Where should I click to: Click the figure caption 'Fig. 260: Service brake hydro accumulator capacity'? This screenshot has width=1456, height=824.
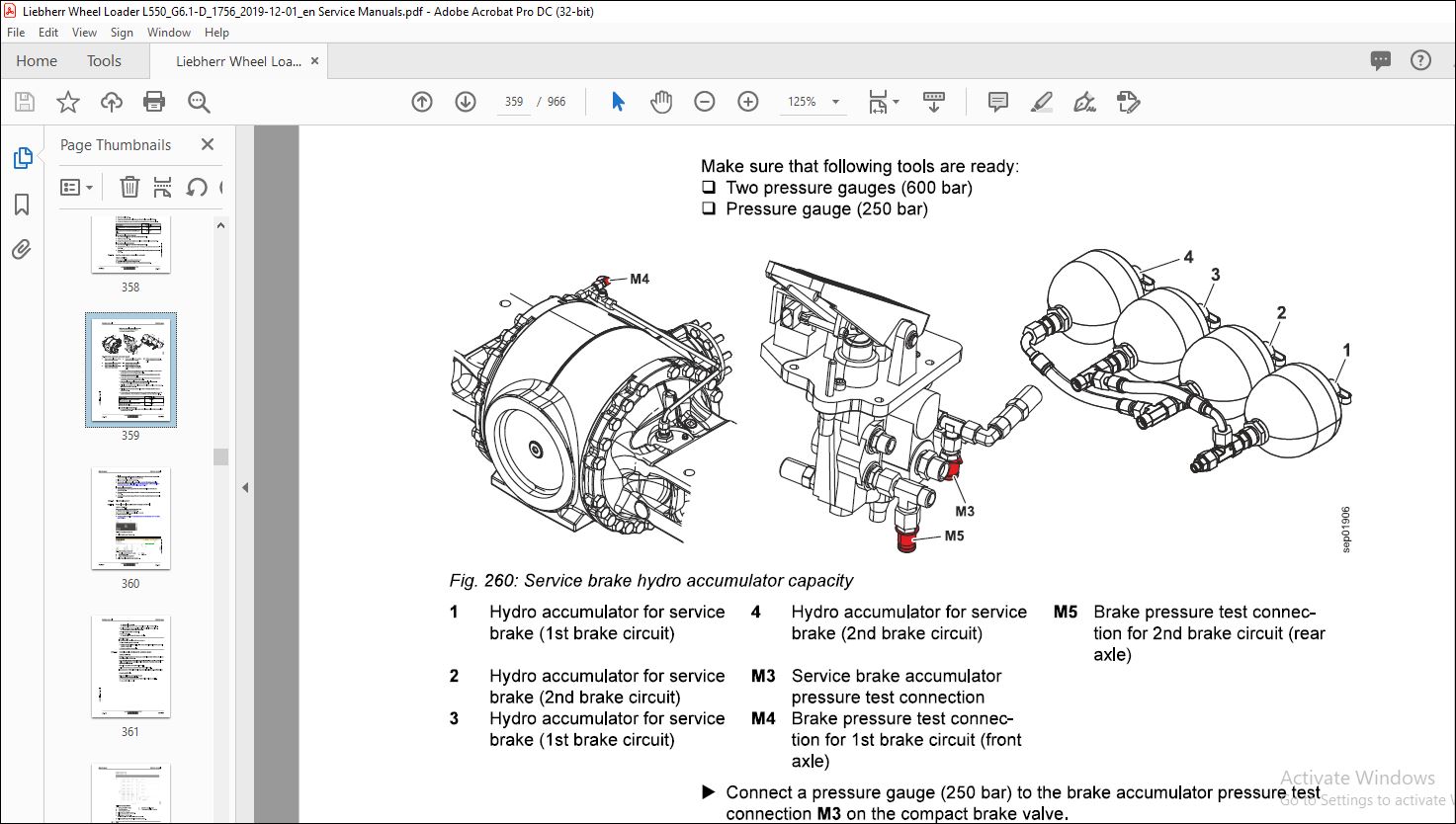coord(650,581)
